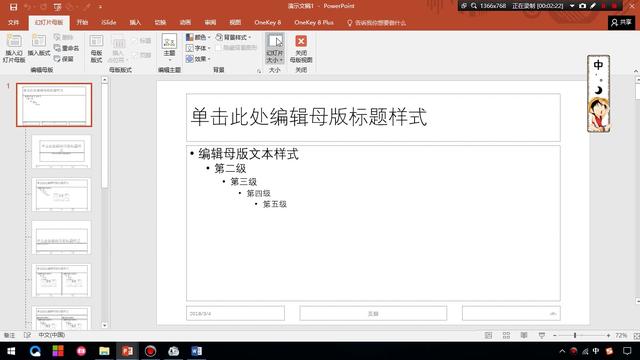Image resolution: width=640 pixels, height=360 pixels.
Task: Click the Tell Me search box
Action: click(x=376, y=23)
